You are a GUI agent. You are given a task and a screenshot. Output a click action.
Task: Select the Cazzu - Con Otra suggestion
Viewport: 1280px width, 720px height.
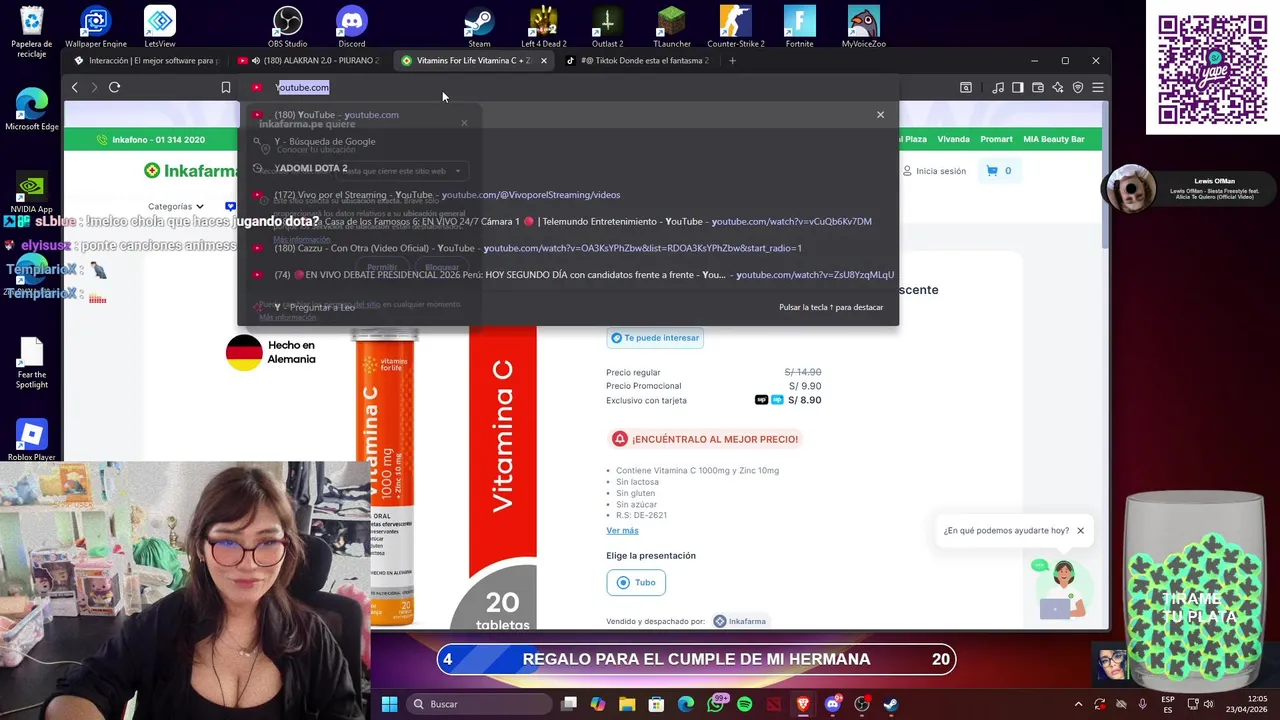(x=568, y=248)
